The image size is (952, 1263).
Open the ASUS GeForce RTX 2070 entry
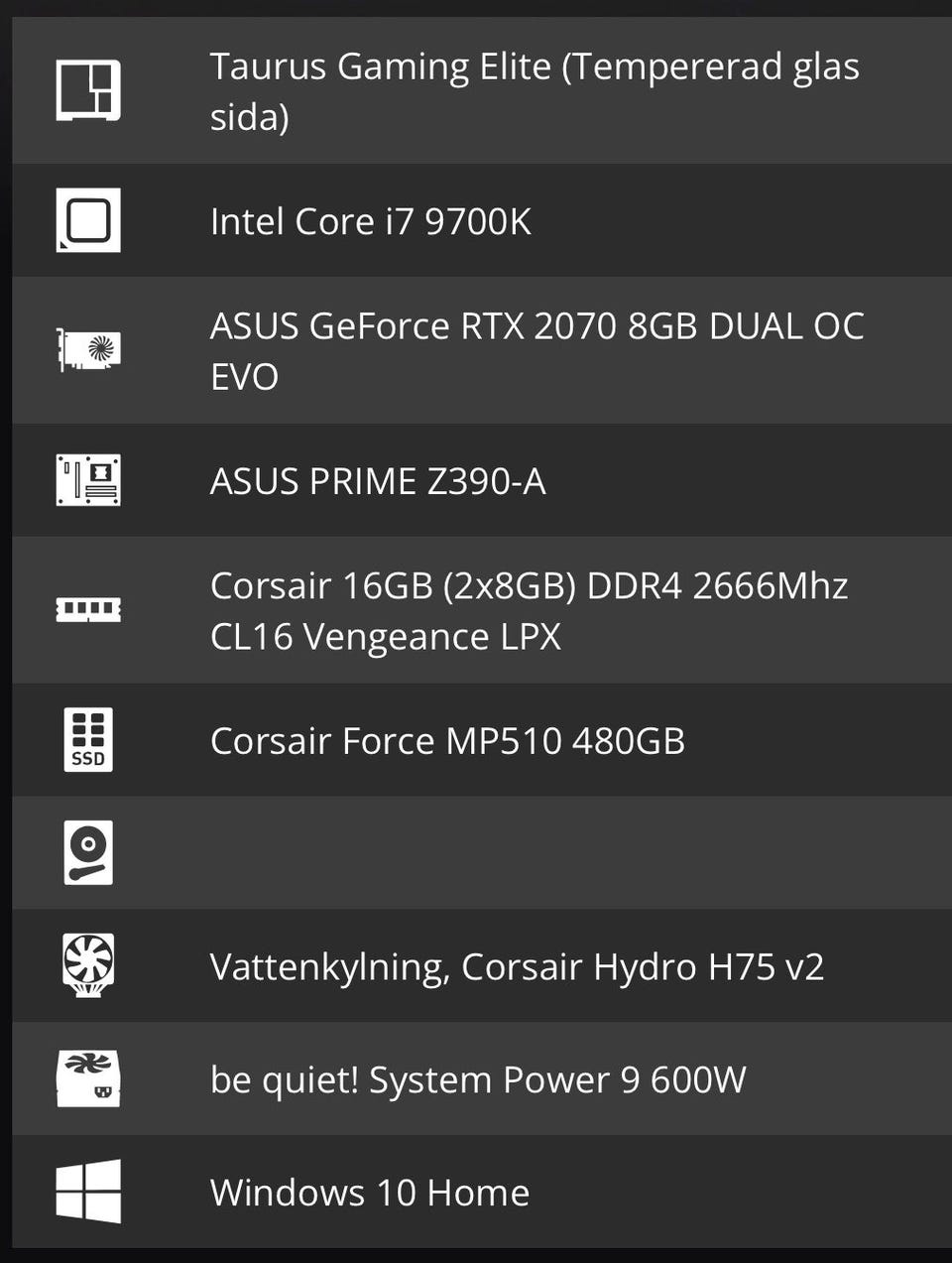tap(536, 351)
